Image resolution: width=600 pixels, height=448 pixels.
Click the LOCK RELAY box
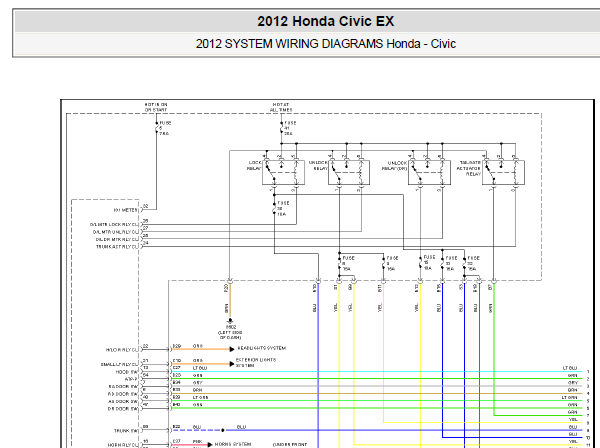coord(283,172)
